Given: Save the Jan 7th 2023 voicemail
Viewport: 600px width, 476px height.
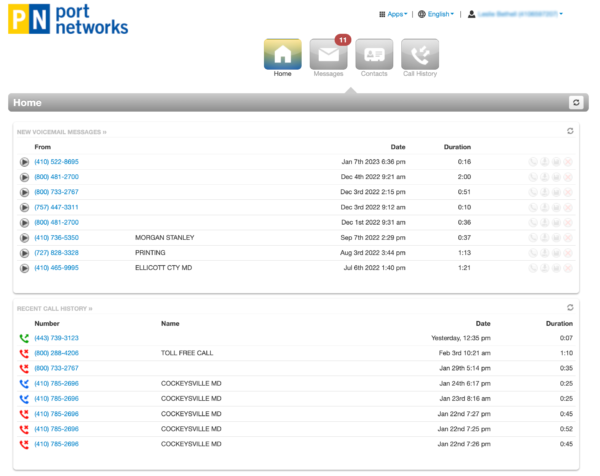Looking at the screenshot, I should click(556, 162).
